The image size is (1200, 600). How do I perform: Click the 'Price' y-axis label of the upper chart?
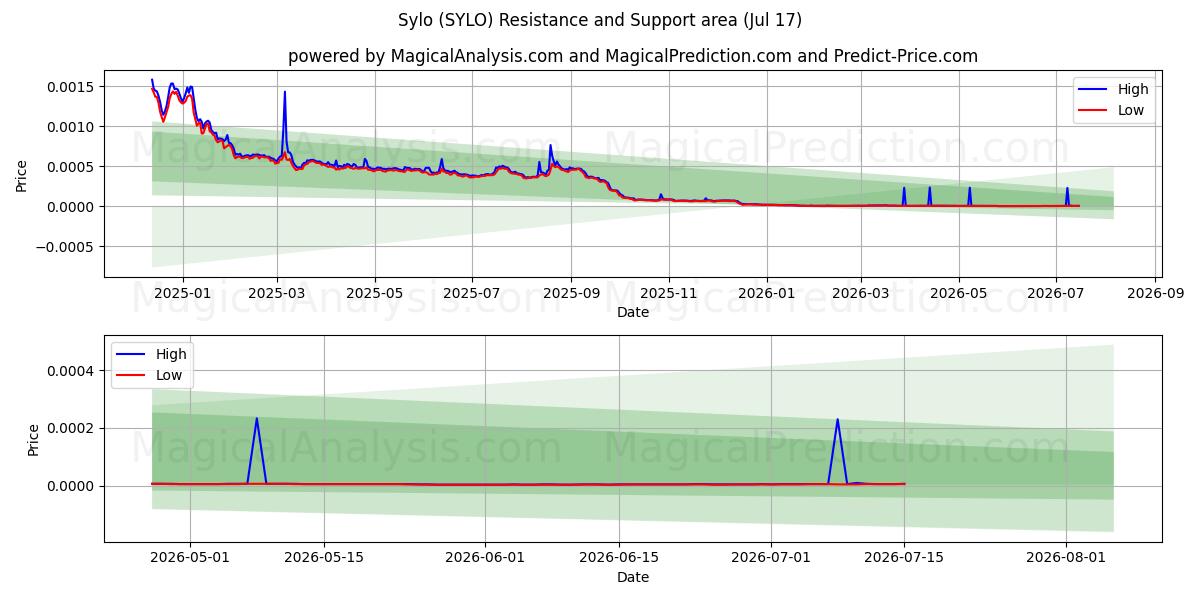22,175
